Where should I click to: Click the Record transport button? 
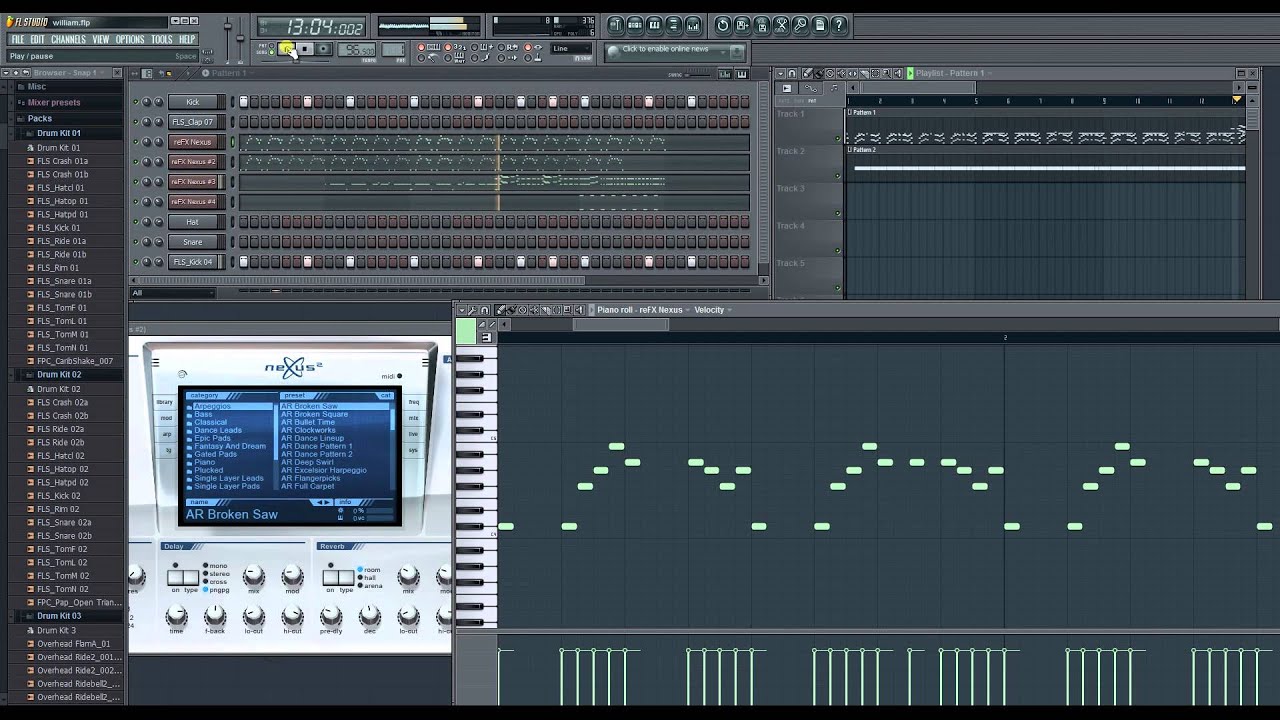point(323,49)
